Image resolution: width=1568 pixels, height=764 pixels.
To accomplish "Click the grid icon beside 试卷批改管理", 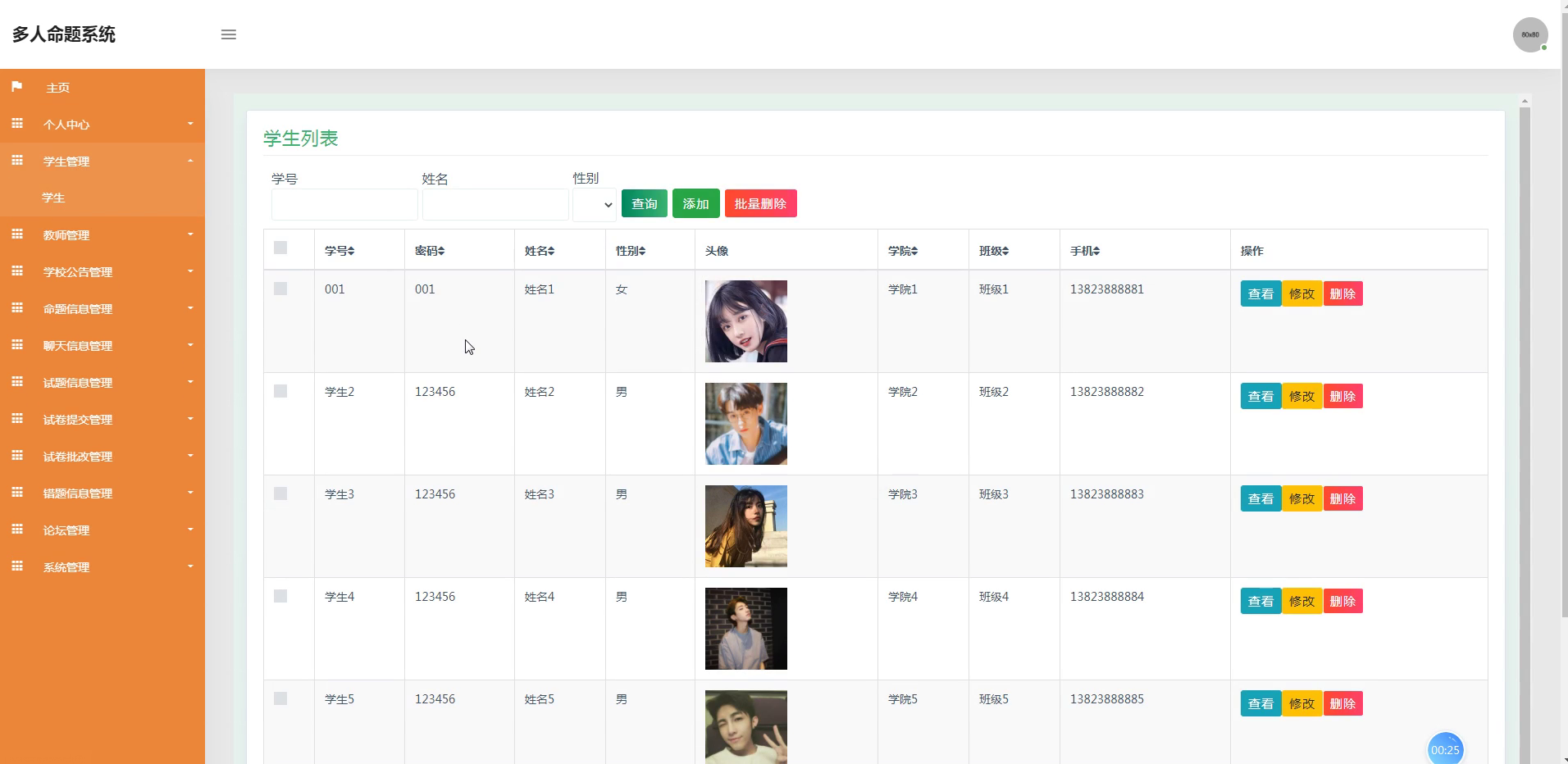I will coord(17,456).
